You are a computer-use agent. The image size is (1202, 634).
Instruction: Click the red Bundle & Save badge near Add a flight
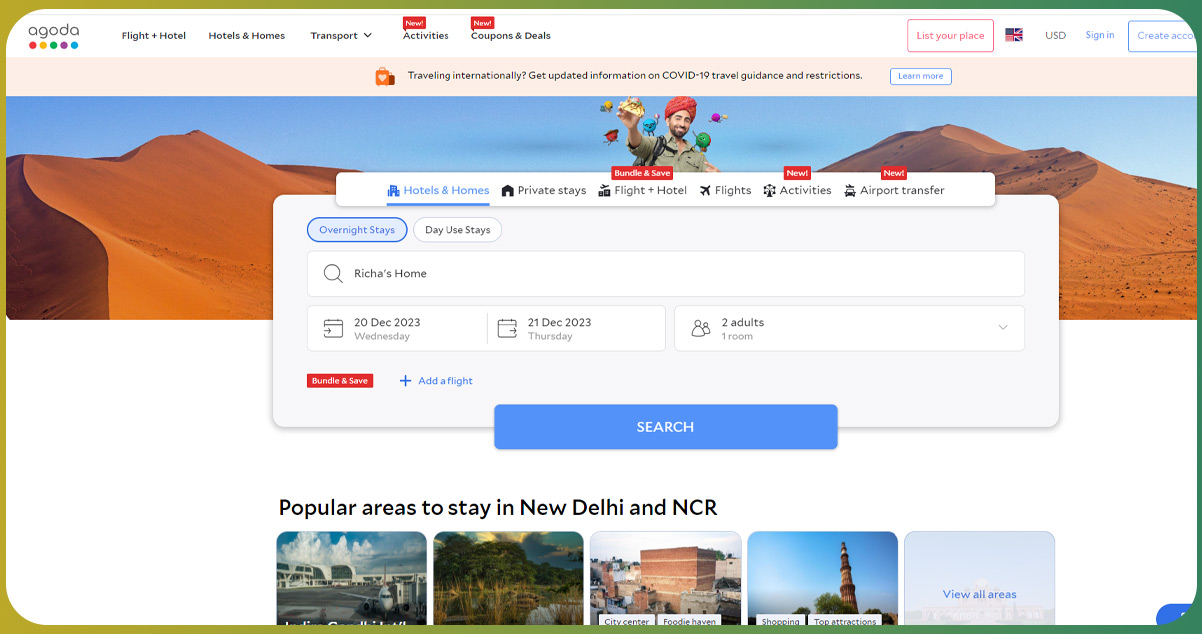point(340,381)
